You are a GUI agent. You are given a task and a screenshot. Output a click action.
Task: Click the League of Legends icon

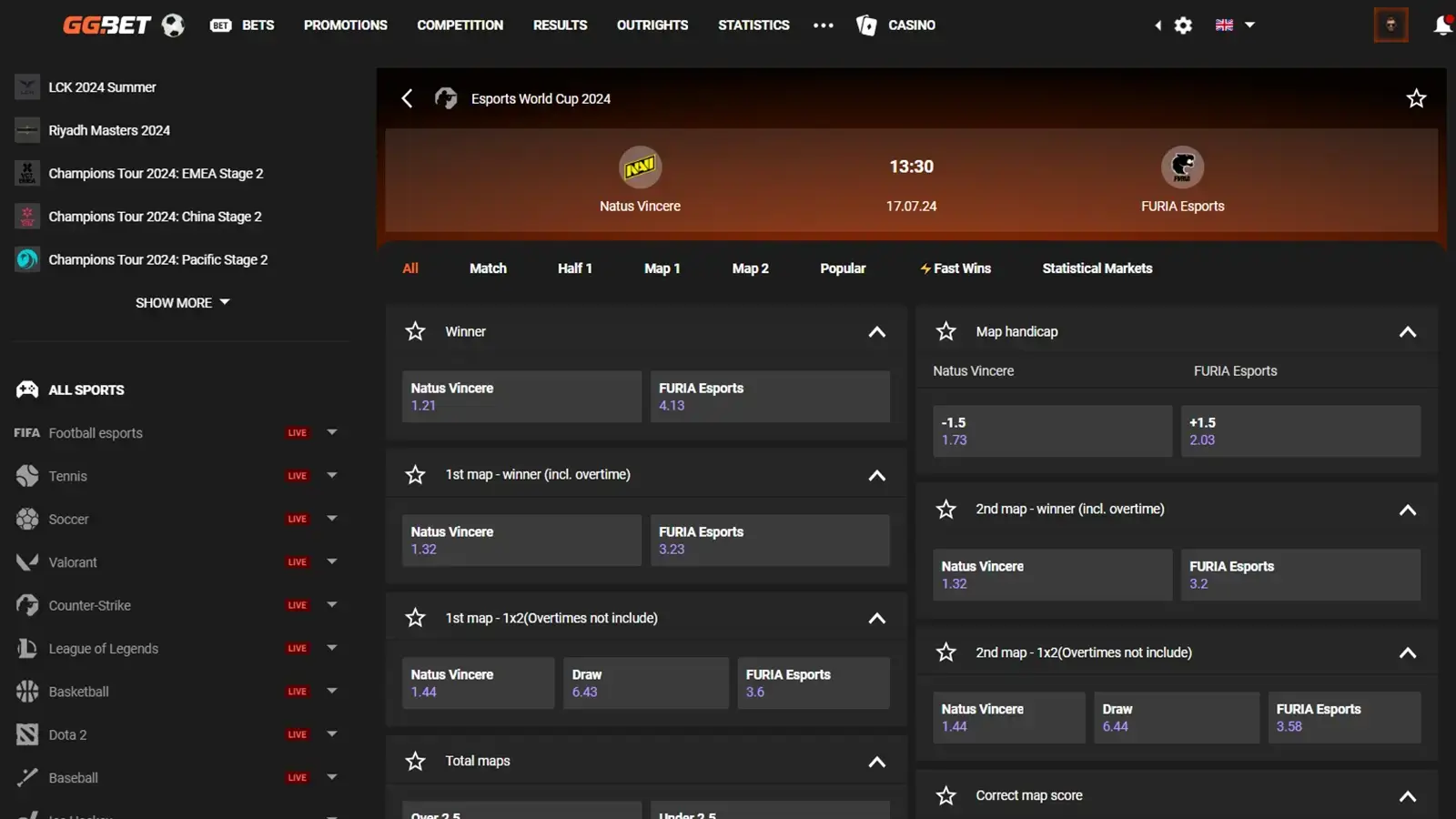[x=27, y=648]
